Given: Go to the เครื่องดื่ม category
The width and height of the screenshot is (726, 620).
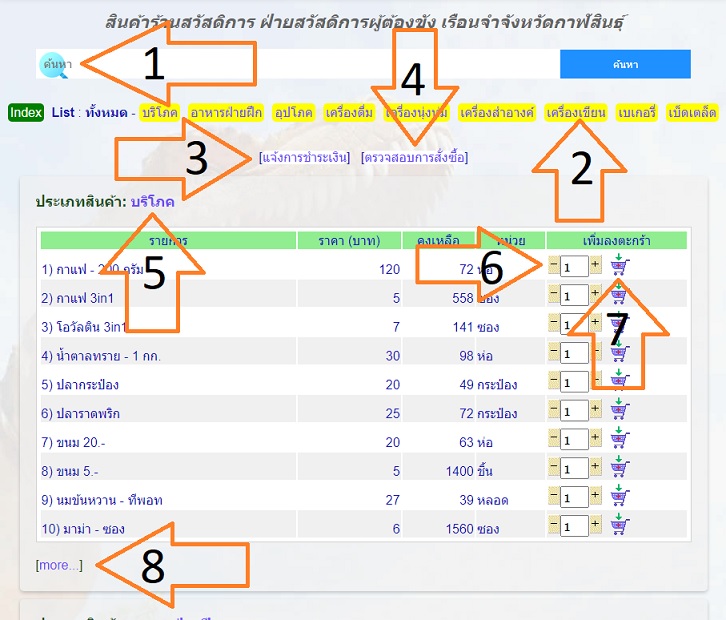Looking at the screenshot, I should coord(350,113).
